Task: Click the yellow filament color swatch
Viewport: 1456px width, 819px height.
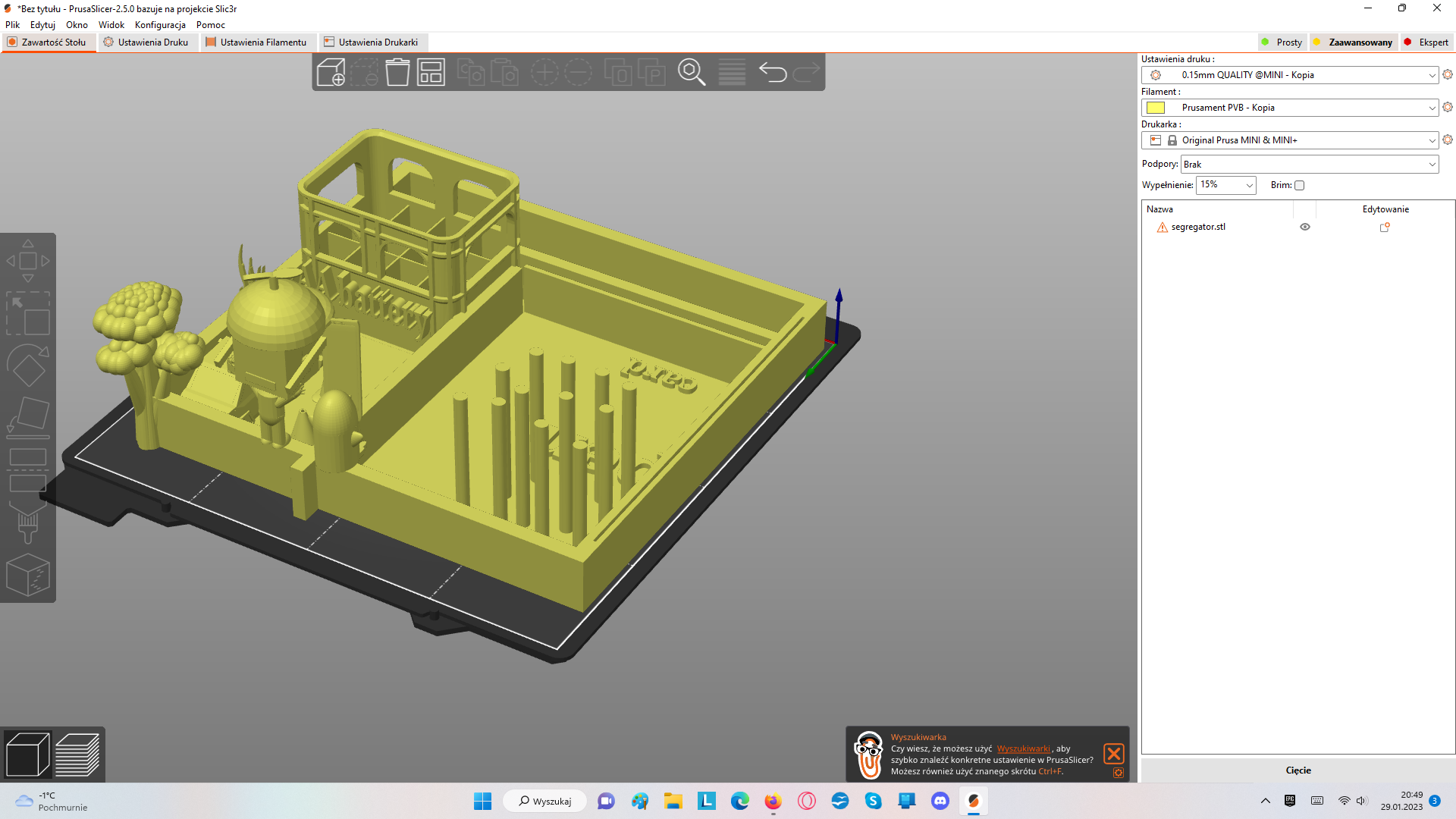Action: tap(1156, 108)
